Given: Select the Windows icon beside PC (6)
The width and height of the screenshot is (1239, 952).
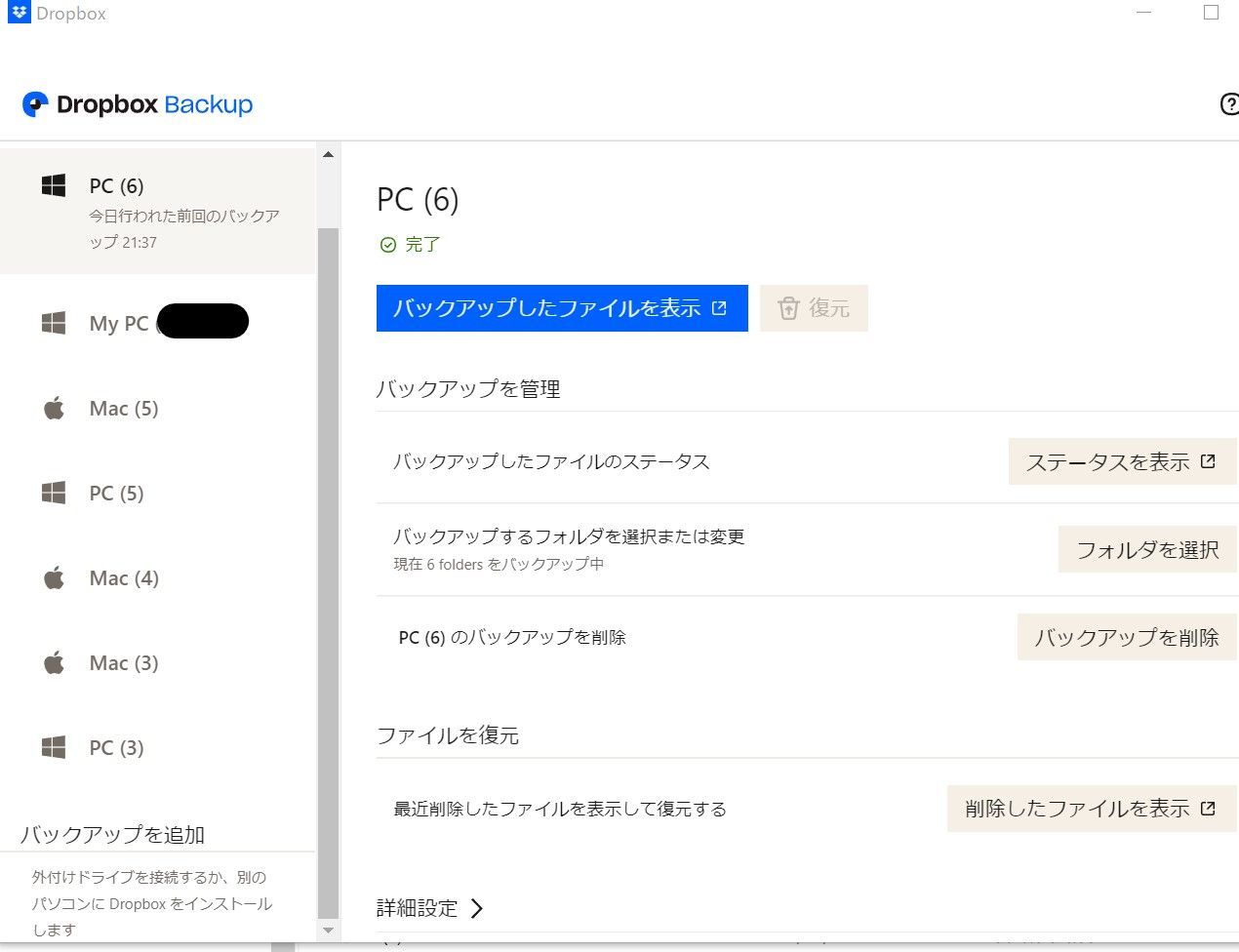Looking at the screenshot, I should (53, 185).
